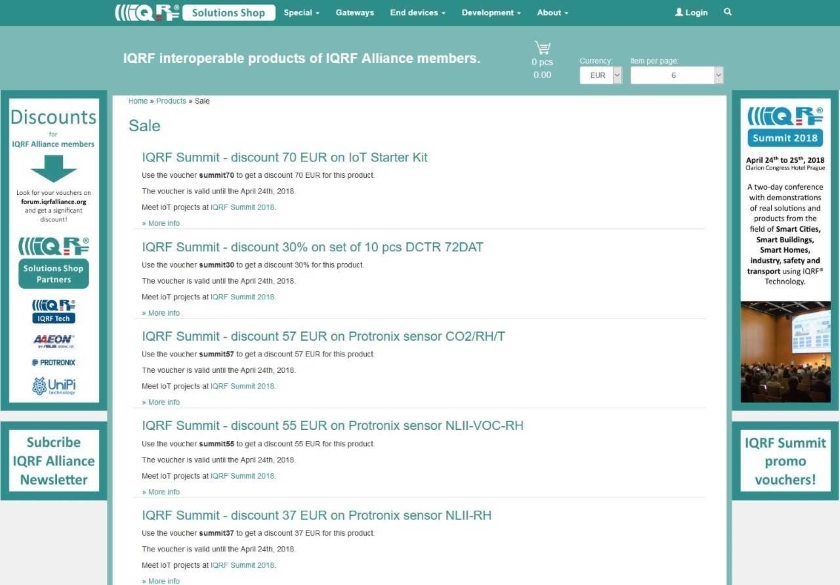Click More info under IoT Starter Kit offer
This screenshot has width=840, height=585.
[161, 223]
